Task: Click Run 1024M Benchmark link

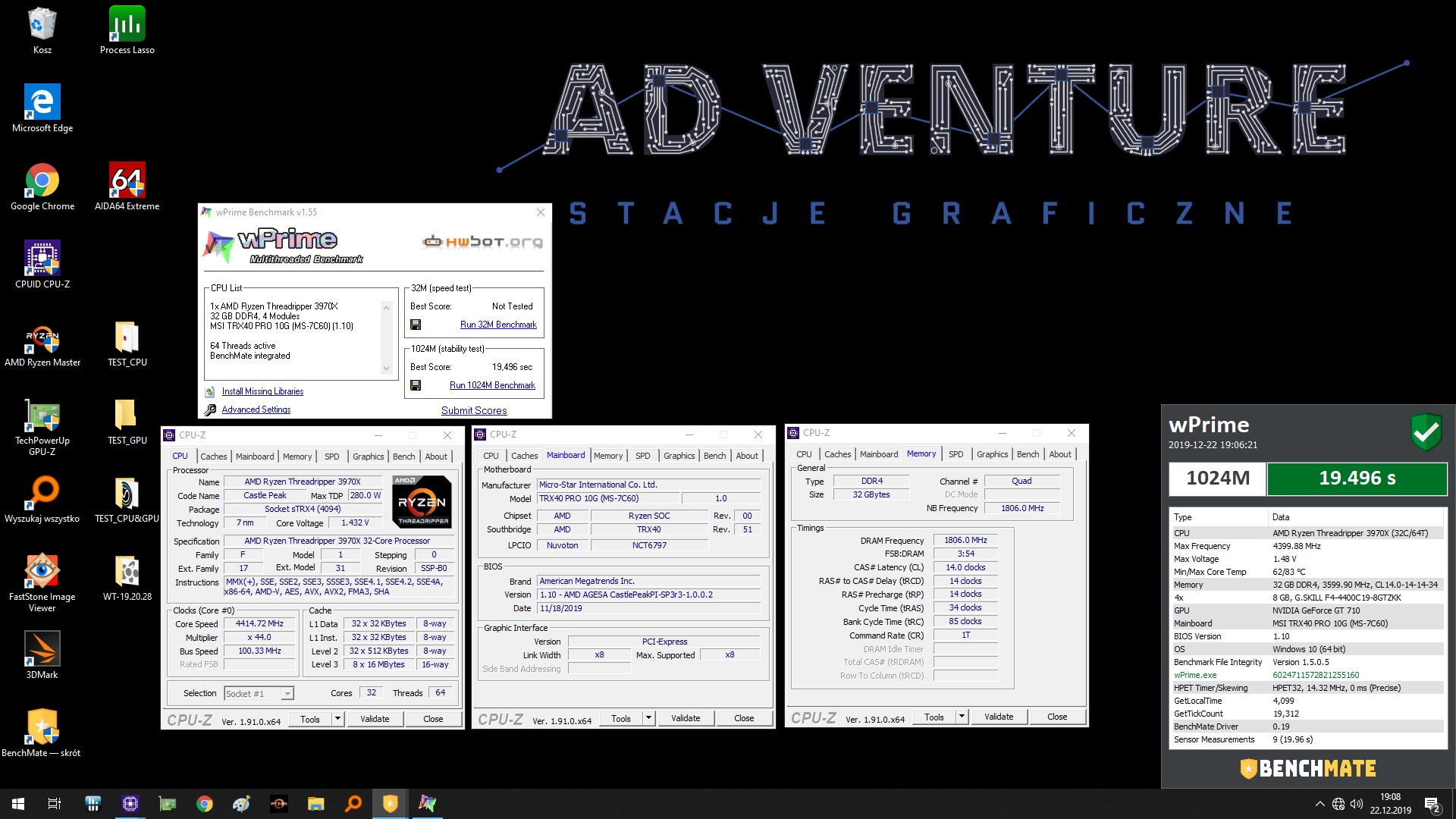Action: (x=492, y=385)
